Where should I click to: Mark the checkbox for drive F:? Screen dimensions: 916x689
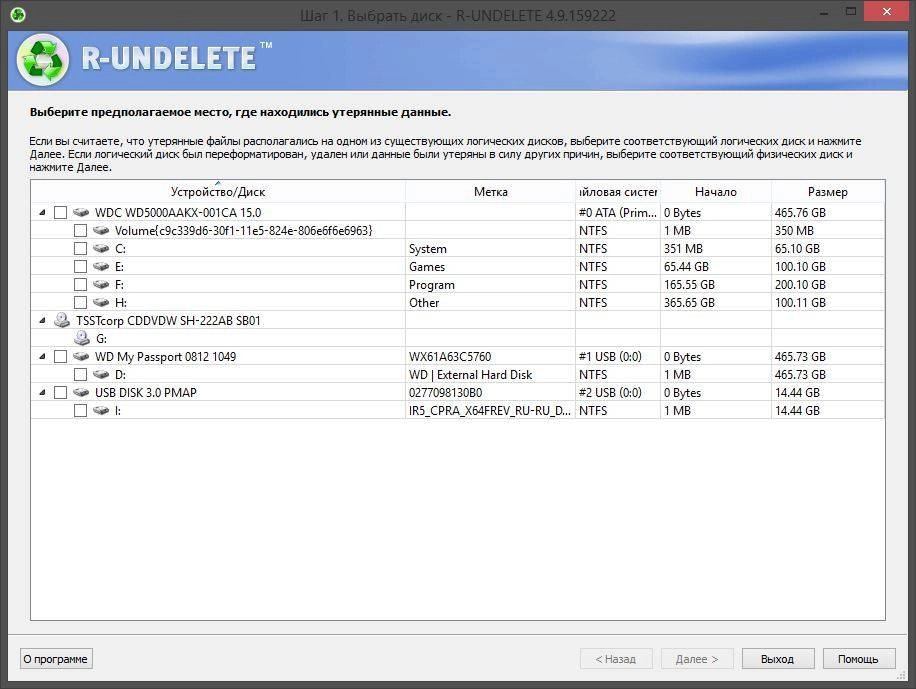[x=80, y=285]
